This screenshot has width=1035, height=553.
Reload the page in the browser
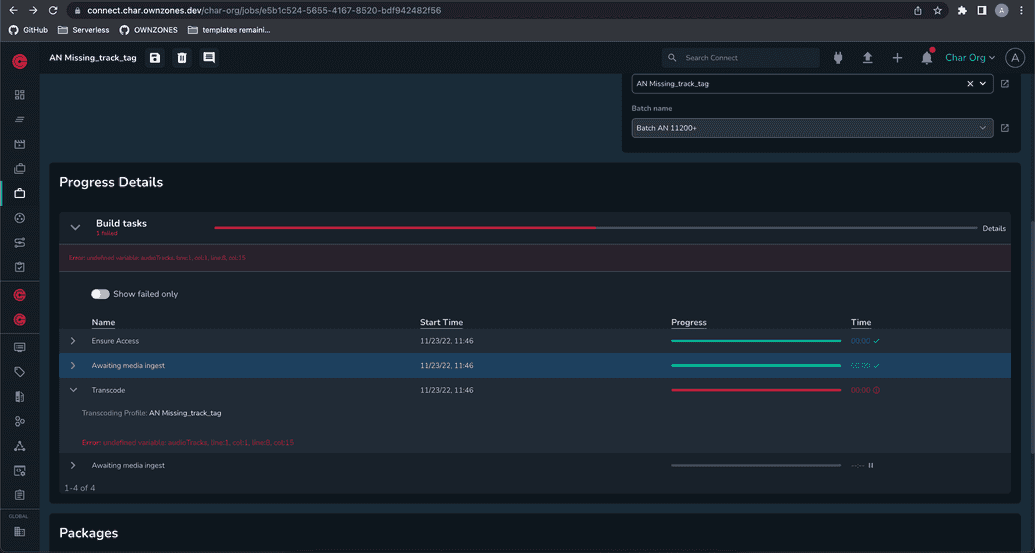point(53,11)
